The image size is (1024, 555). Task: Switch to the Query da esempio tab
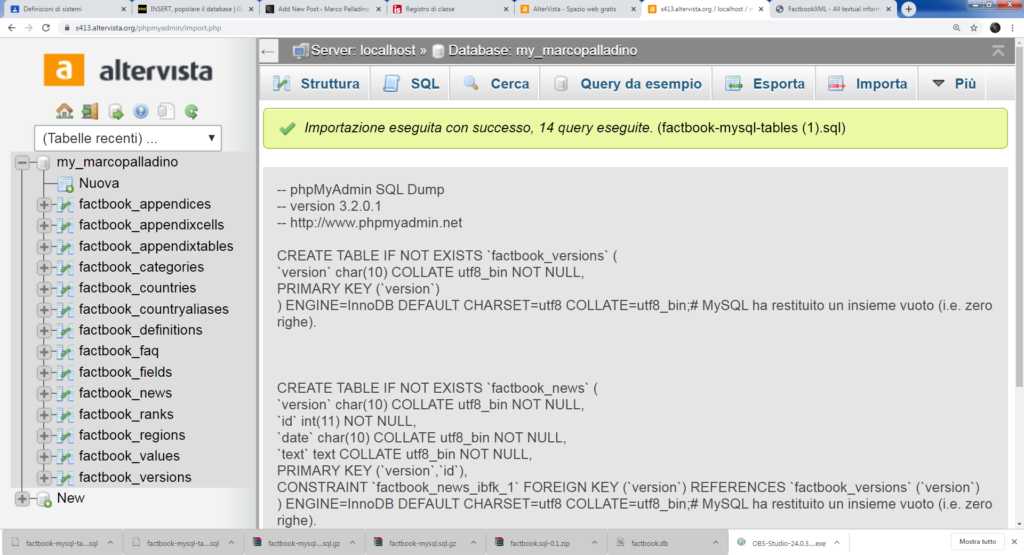click(628, 84)
